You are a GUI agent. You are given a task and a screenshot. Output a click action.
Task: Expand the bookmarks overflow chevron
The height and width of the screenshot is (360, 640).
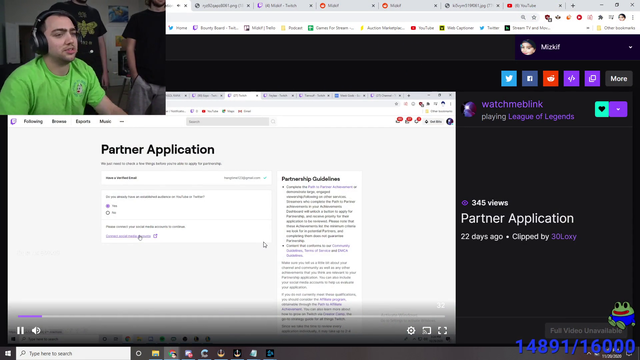coord(588,28)
